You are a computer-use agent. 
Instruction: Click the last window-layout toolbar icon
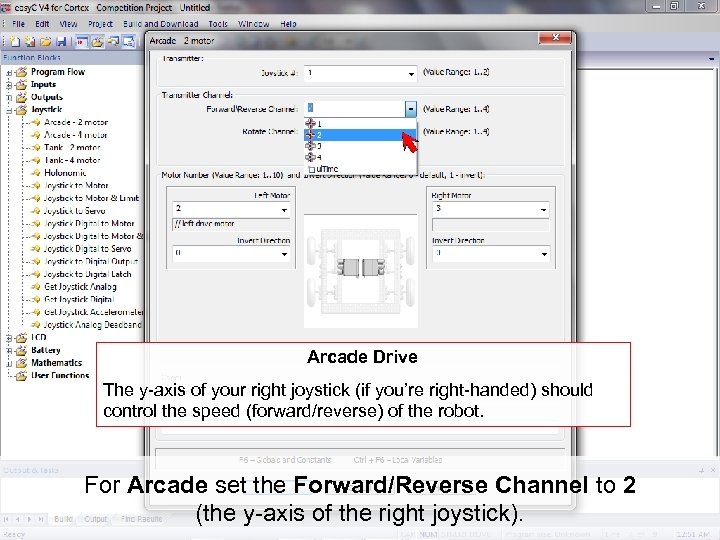tap(129, 42)
